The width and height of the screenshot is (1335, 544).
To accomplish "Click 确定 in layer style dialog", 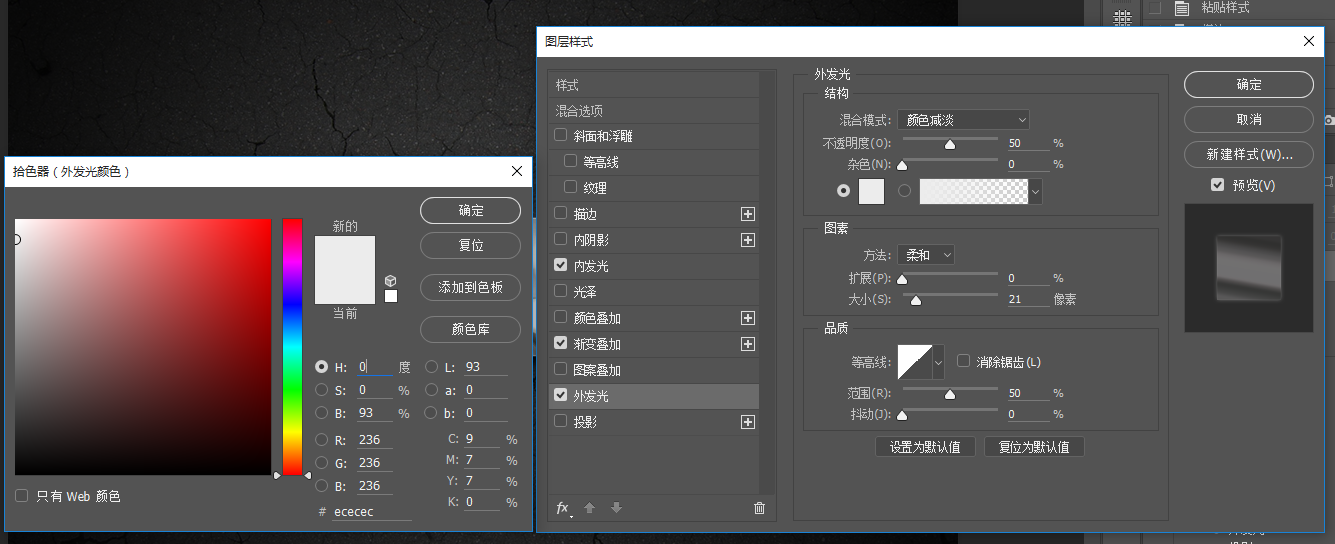I will [1249, 85].
